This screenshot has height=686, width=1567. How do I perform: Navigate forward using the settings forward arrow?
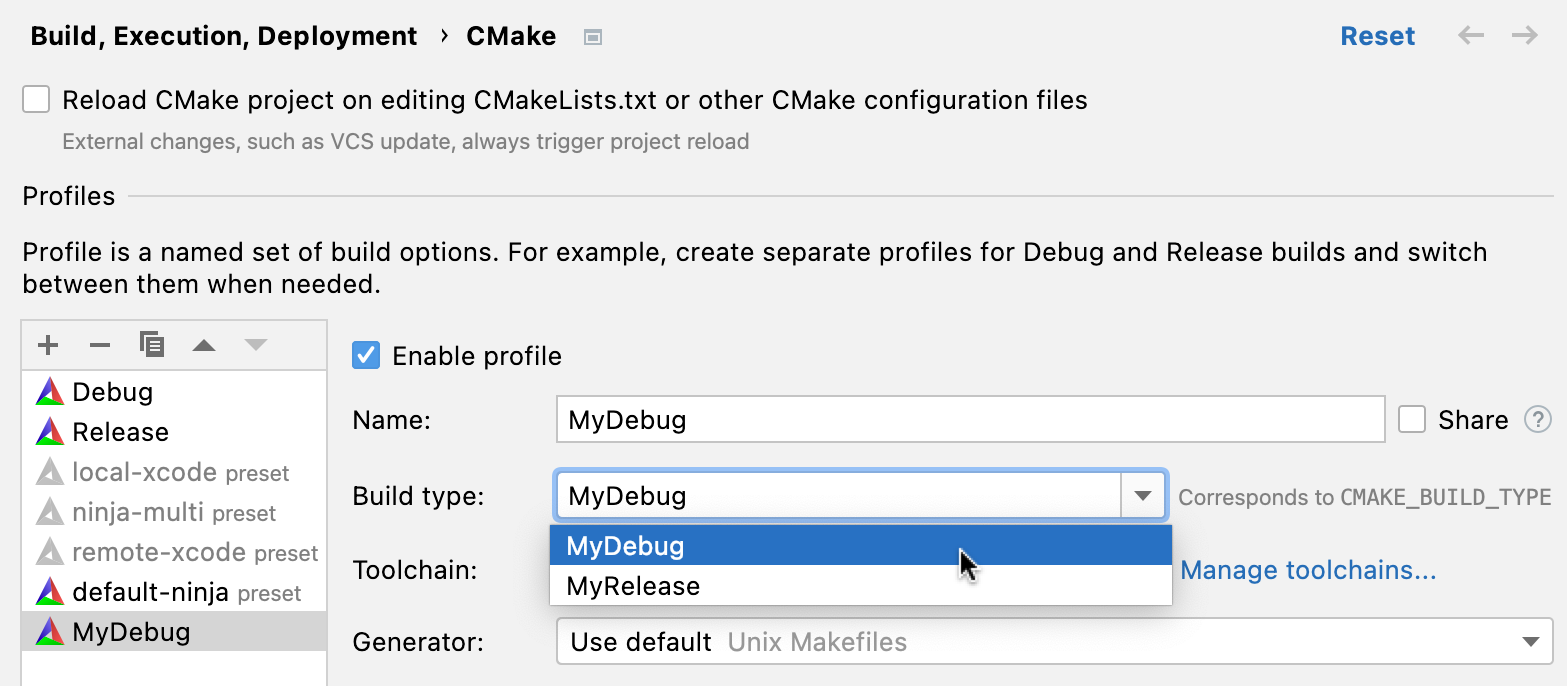click(1523, 35)
